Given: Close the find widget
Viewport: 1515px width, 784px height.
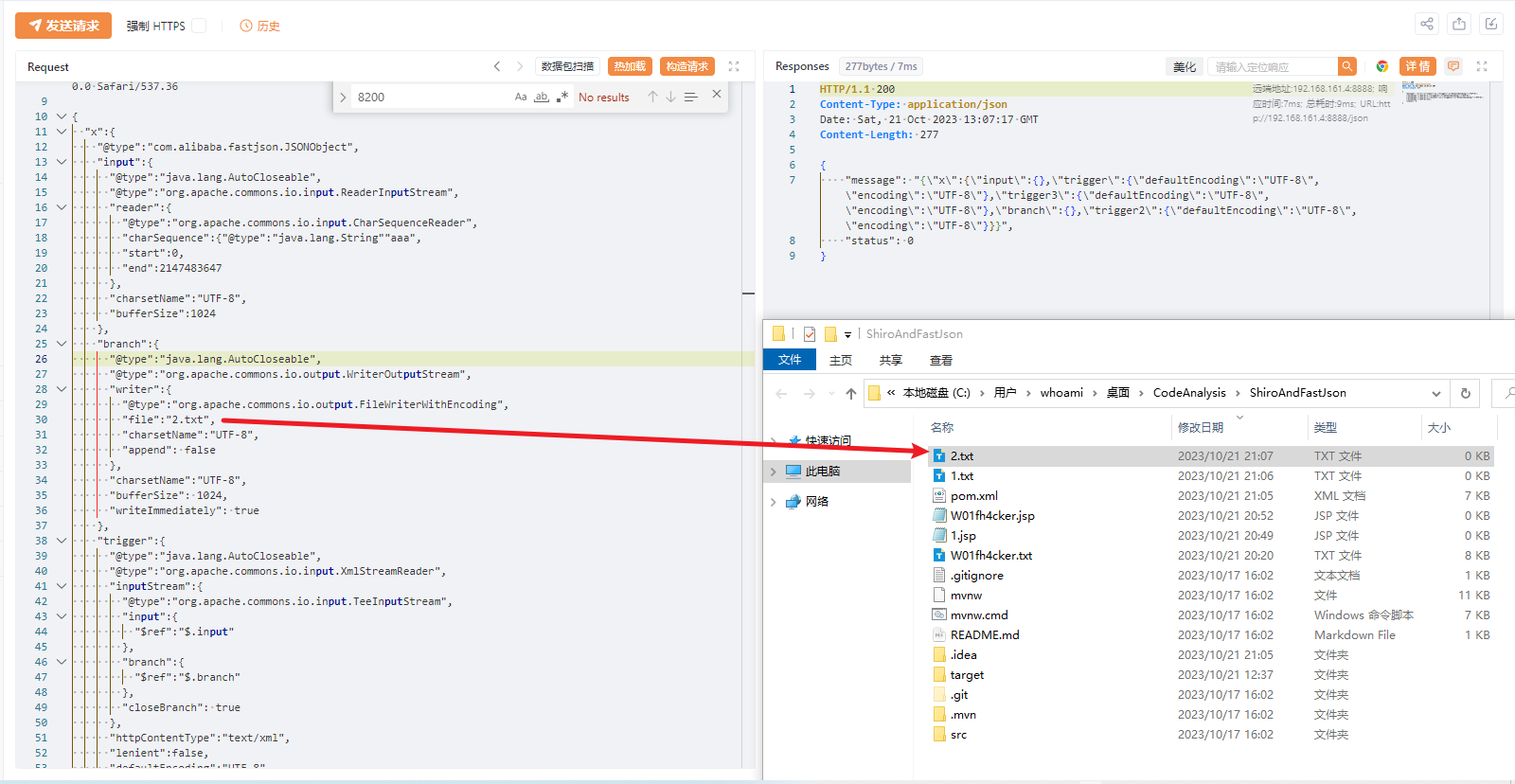Looking at the screenshot, I should pyautogui.click(x=717, y=94).
